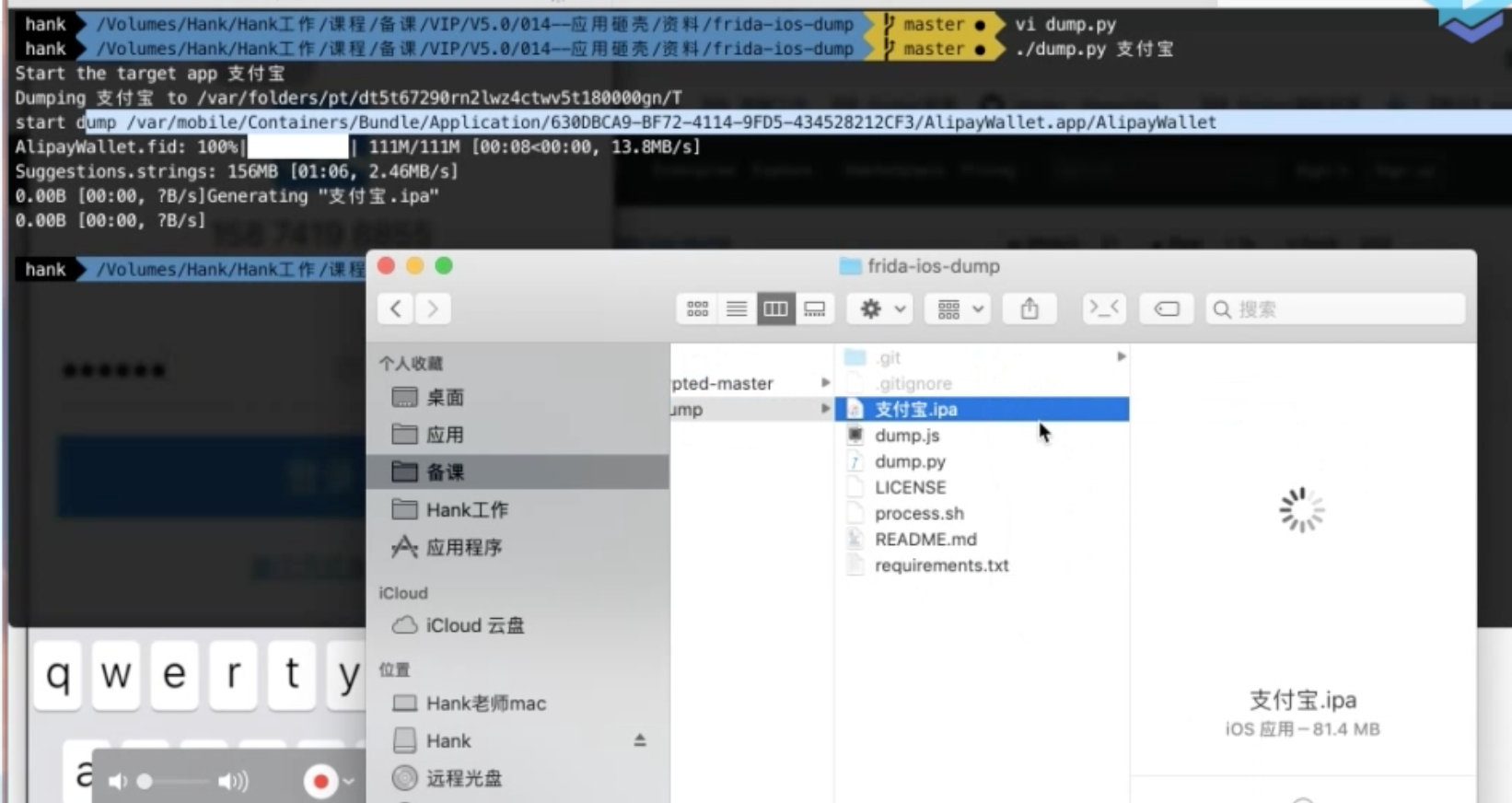The height and width of the screenshot is (803, 1512).
Task: Tap the t key on keyboard
Action: click(x=292, y=675)
